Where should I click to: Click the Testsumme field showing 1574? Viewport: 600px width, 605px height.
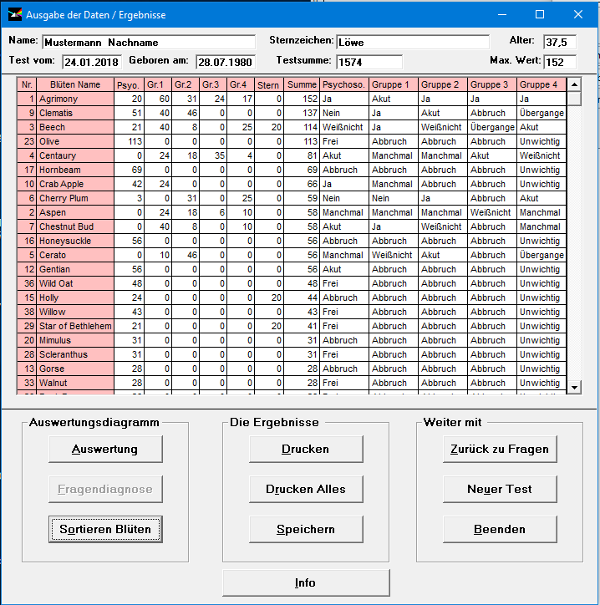(369, 62)
